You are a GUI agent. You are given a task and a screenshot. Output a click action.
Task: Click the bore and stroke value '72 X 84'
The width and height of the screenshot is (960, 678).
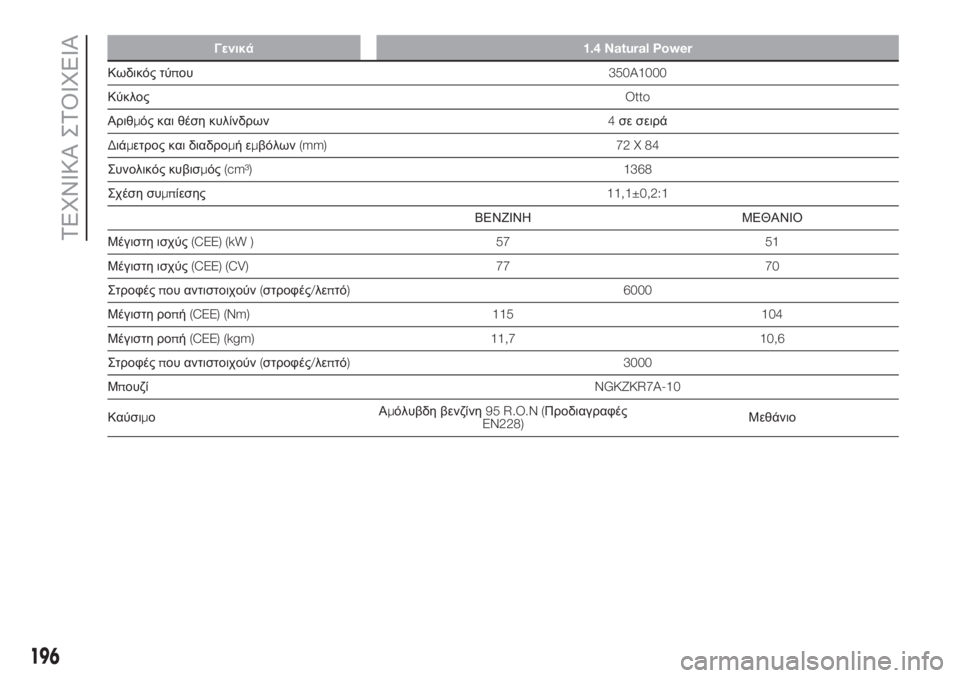pos(637,145)
